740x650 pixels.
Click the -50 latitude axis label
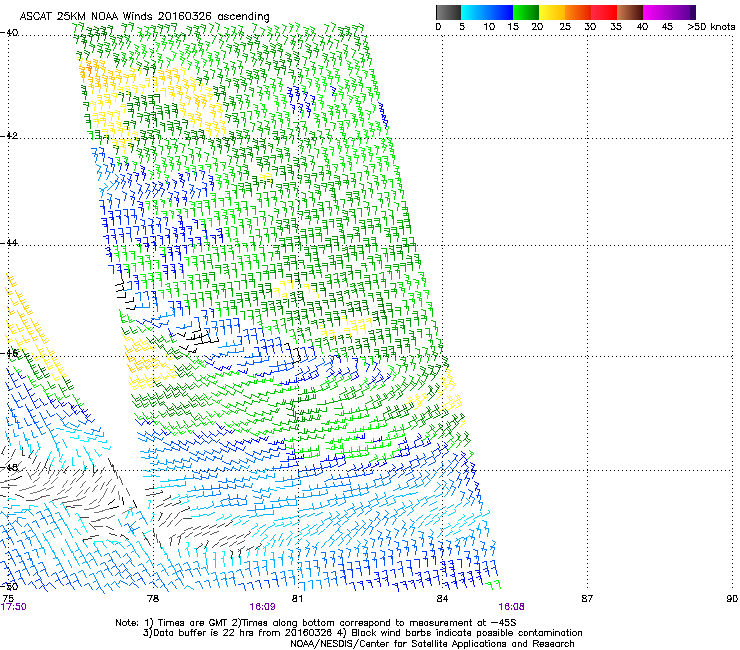[x=9, y=586]
